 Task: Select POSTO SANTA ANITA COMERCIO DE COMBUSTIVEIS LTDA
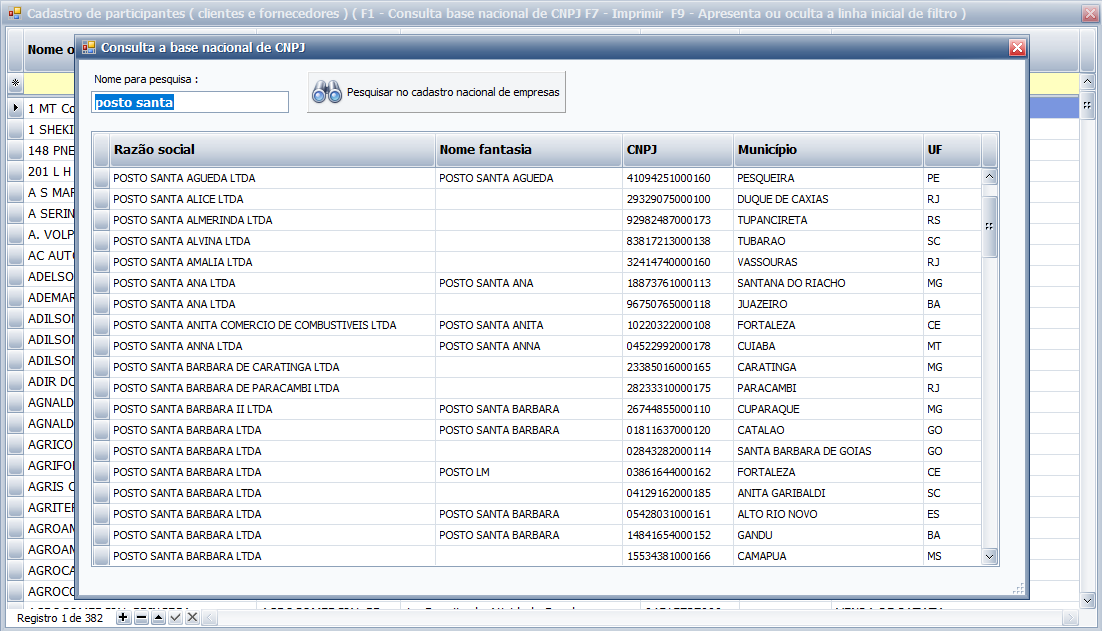tap(273, 325)
